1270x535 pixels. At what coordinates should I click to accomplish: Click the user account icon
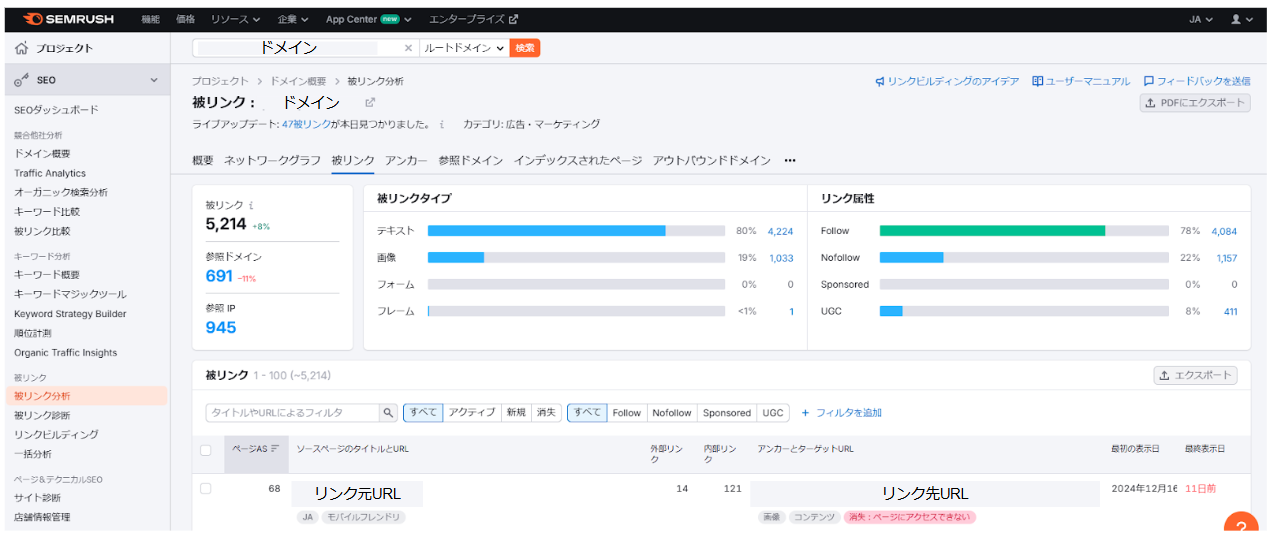tap(1236, 19)
